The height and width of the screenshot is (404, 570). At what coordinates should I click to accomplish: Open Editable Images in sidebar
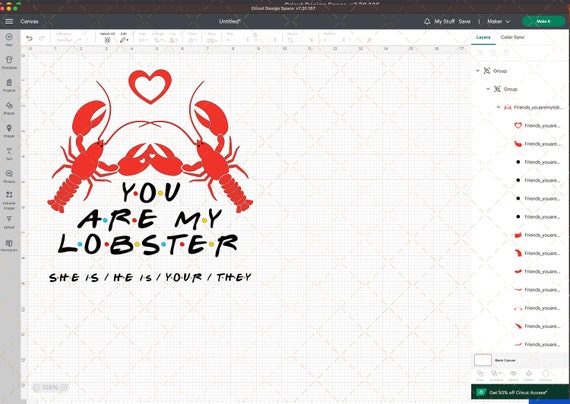9,200
